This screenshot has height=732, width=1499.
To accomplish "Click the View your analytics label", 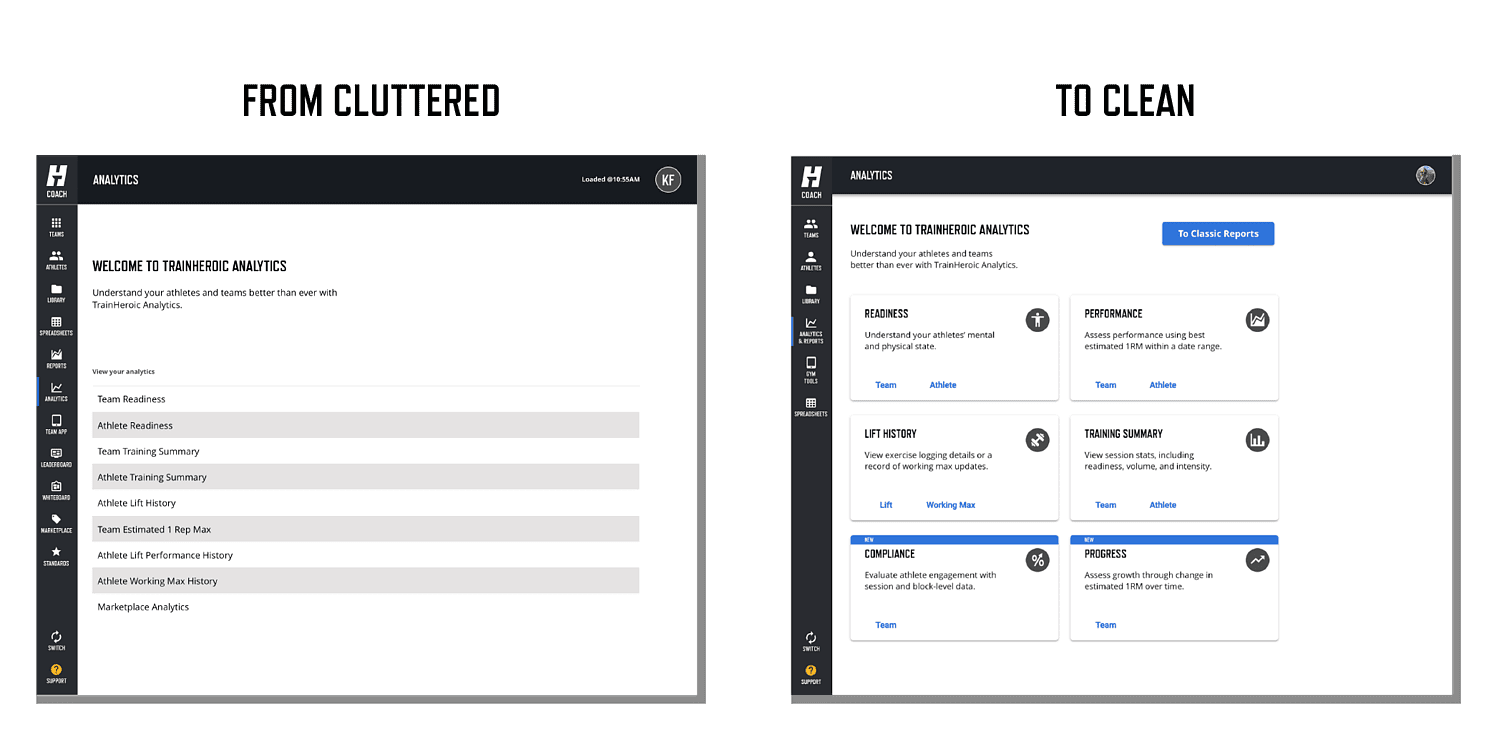I will [x=123, y=372].
